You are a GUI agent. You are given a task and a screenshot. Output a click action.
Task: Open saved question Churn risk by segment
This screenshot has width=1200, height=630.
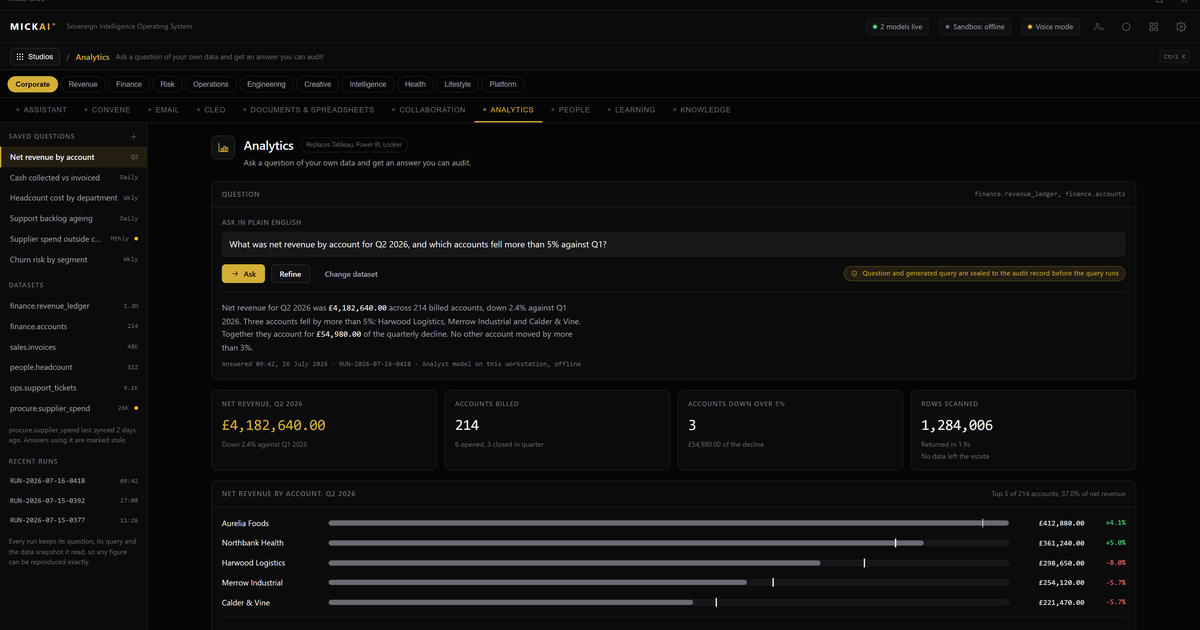click(73, 259)
